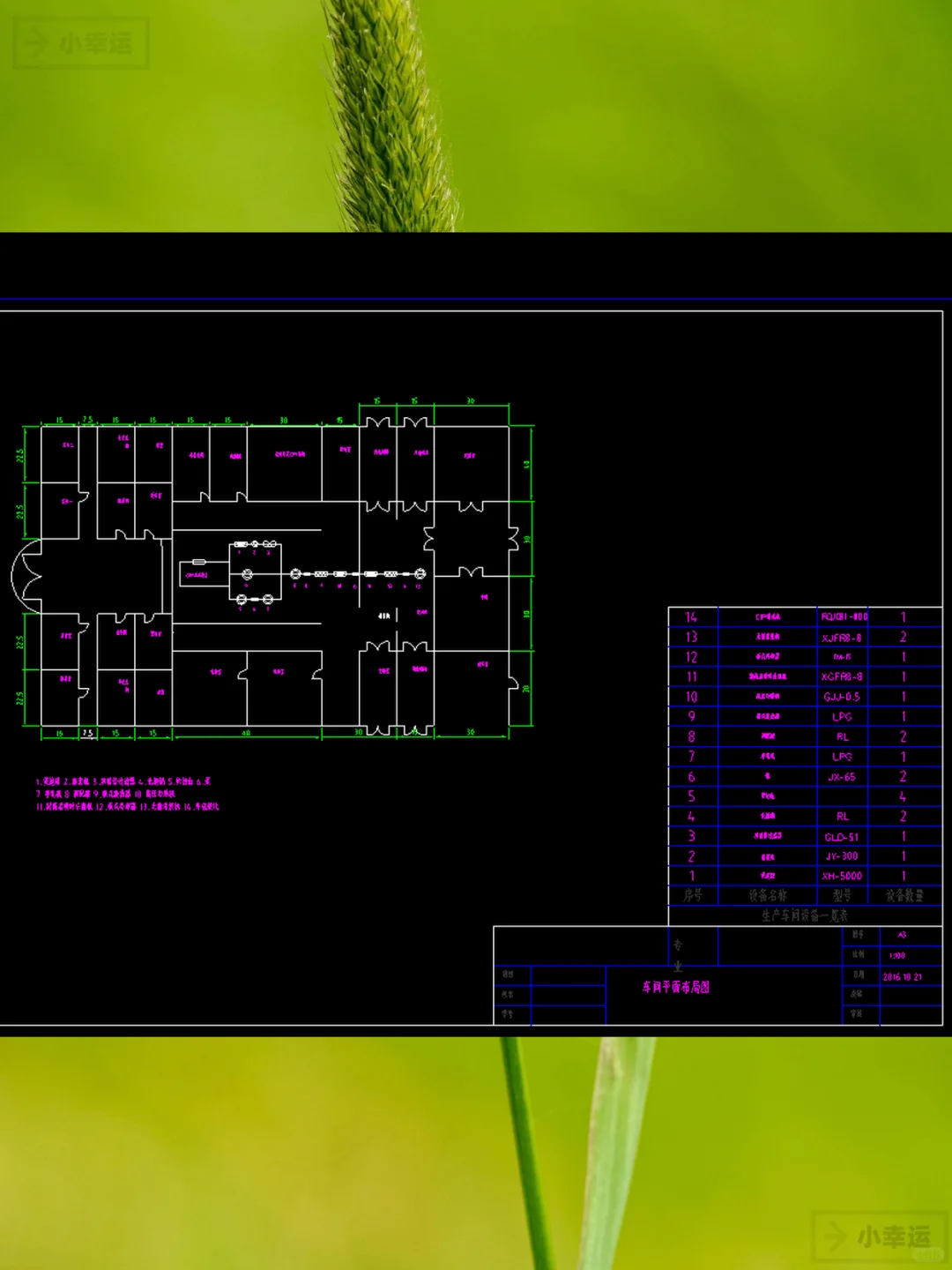
Task: Select the drawing title 车间平面布局图
Action: [676, 987]
